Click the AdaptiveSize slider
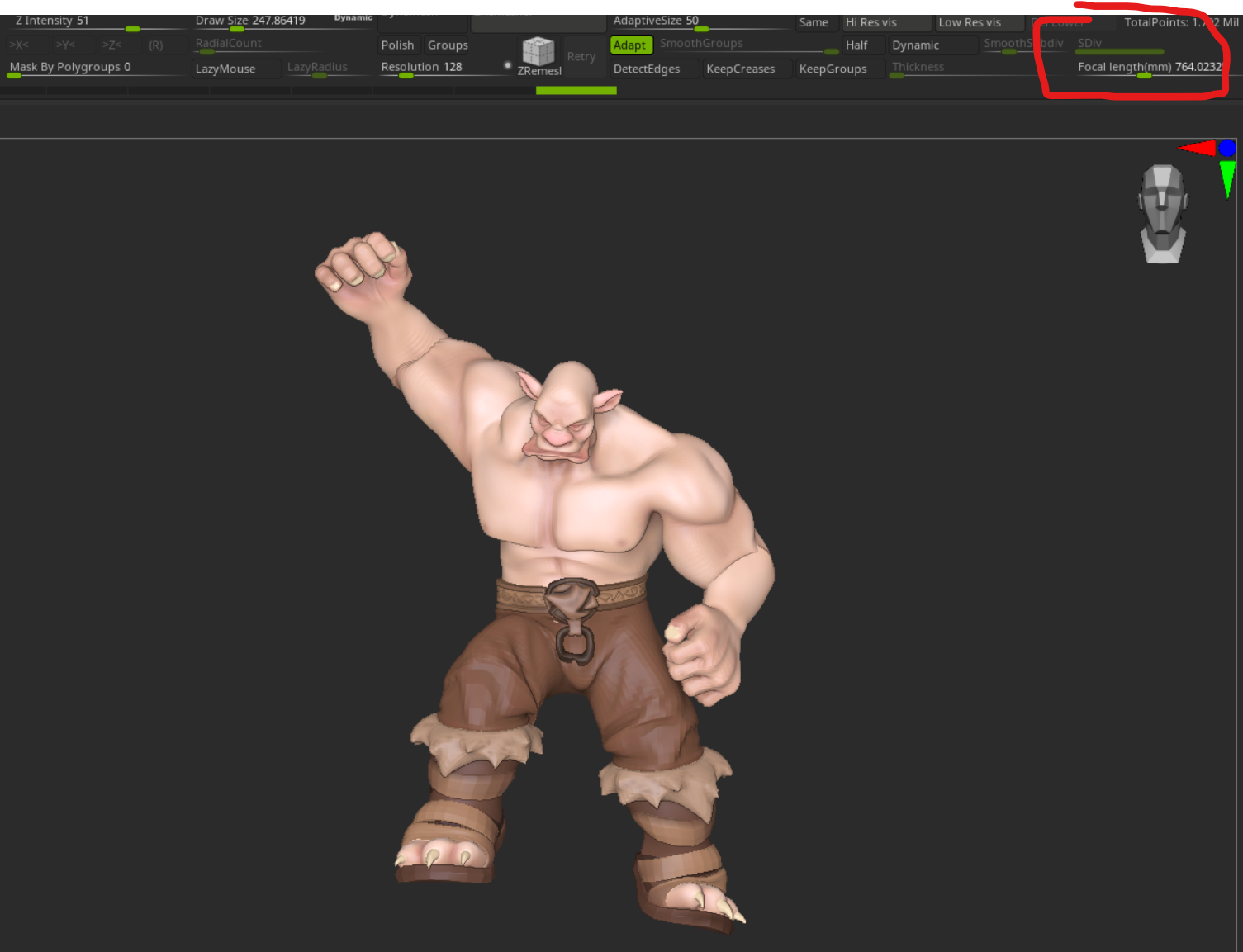 [x=700, y=23]
